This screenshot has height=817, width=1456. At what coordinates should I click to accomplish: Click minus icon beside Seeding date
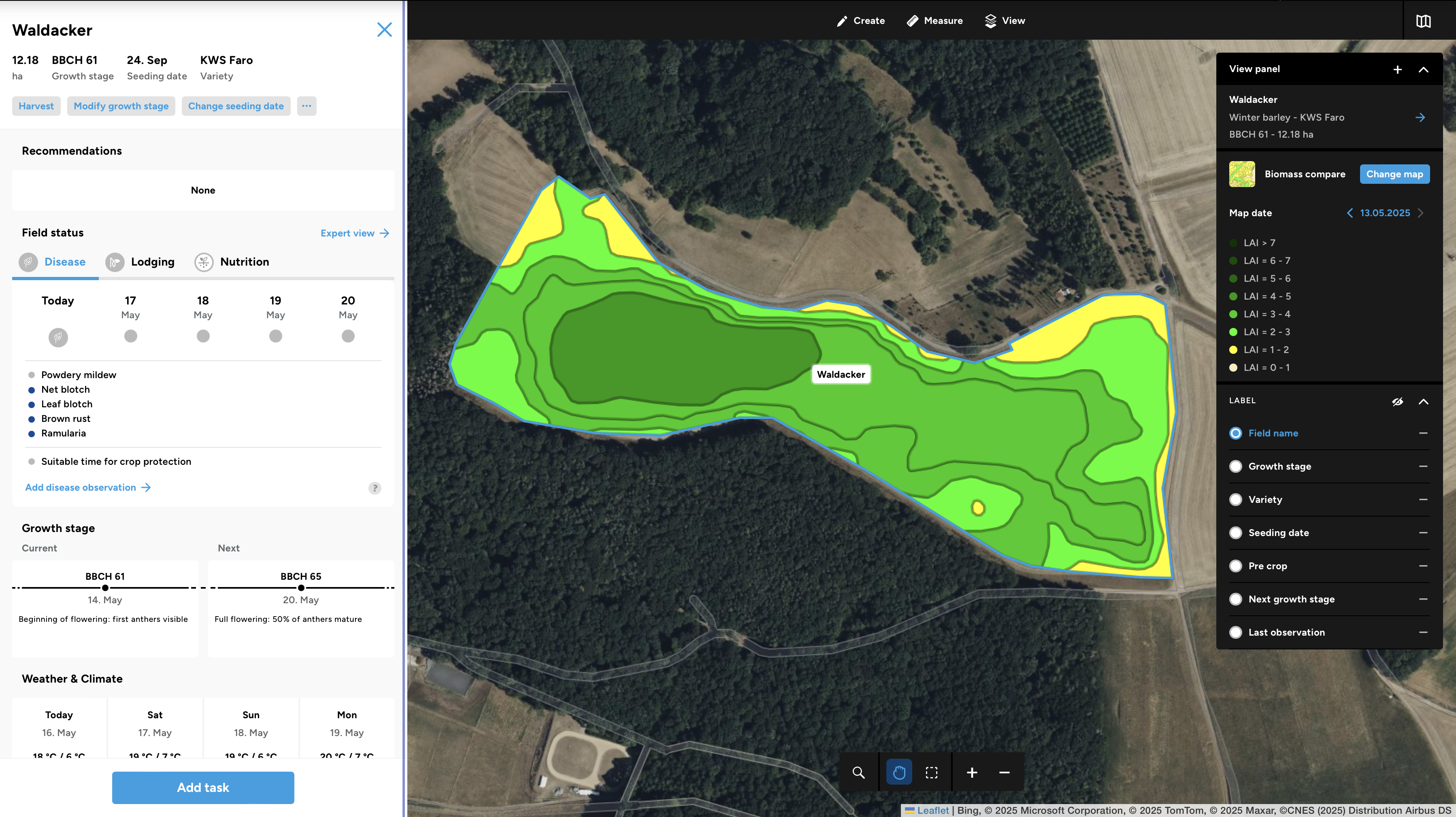coord(1423,532)
